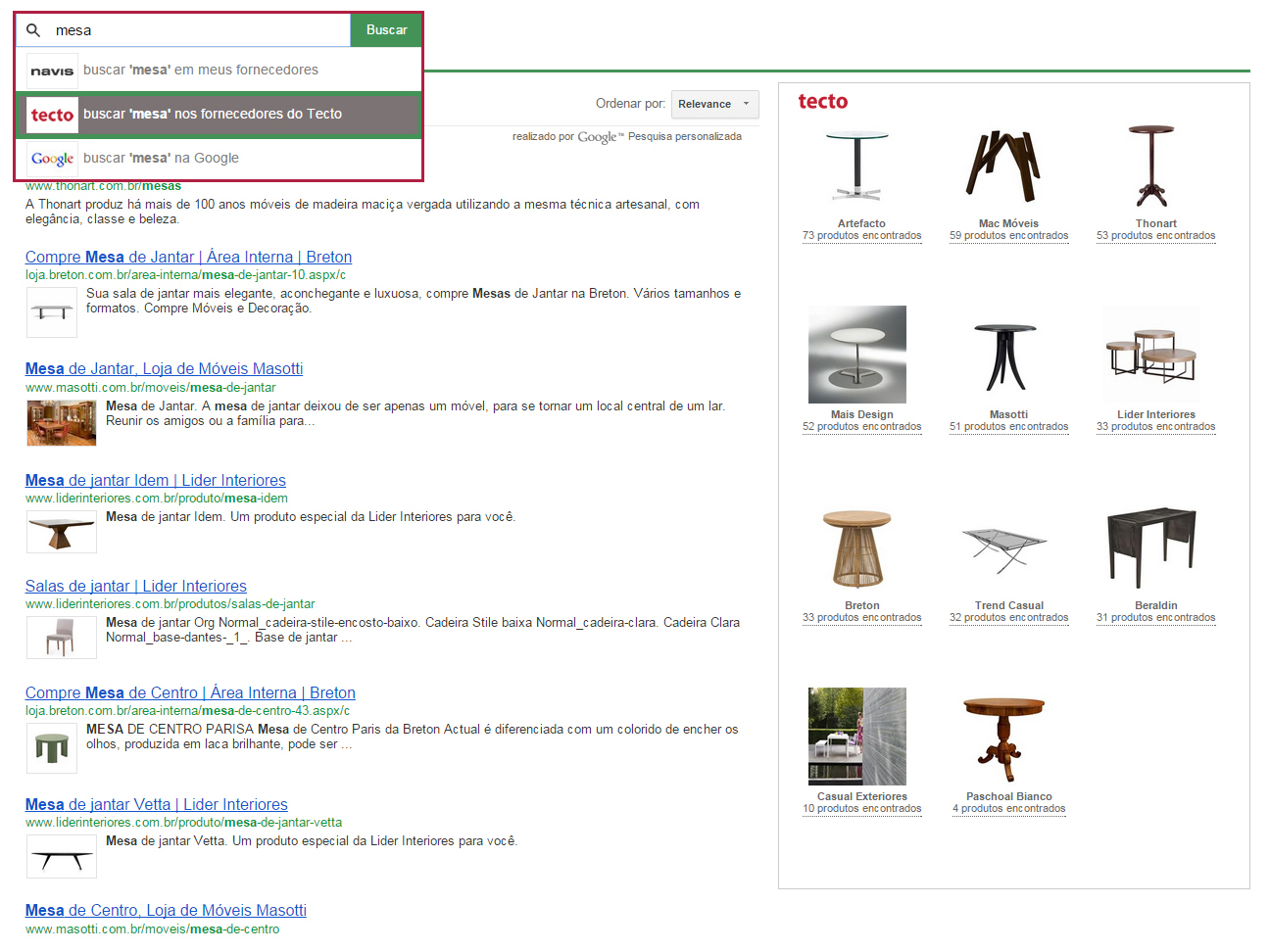Open Compre Mesa de Centro Breton link
The width and height of the screenshot is (1270, 952).
point(190,692)
